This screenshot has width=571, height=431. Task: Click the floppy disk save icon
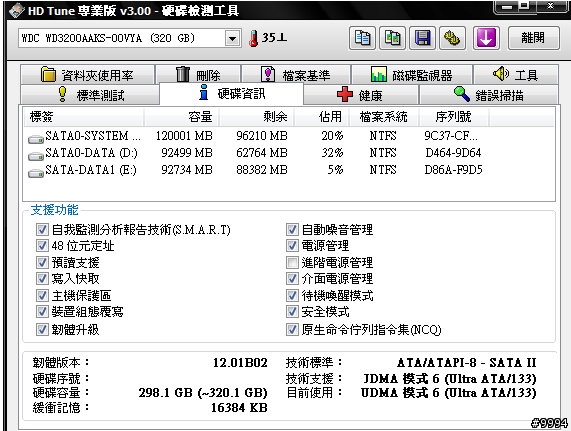click(x=422, y=38)
